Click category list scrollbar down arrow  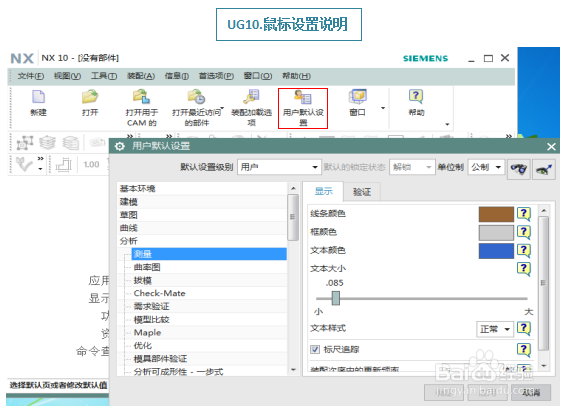[293, 370]
